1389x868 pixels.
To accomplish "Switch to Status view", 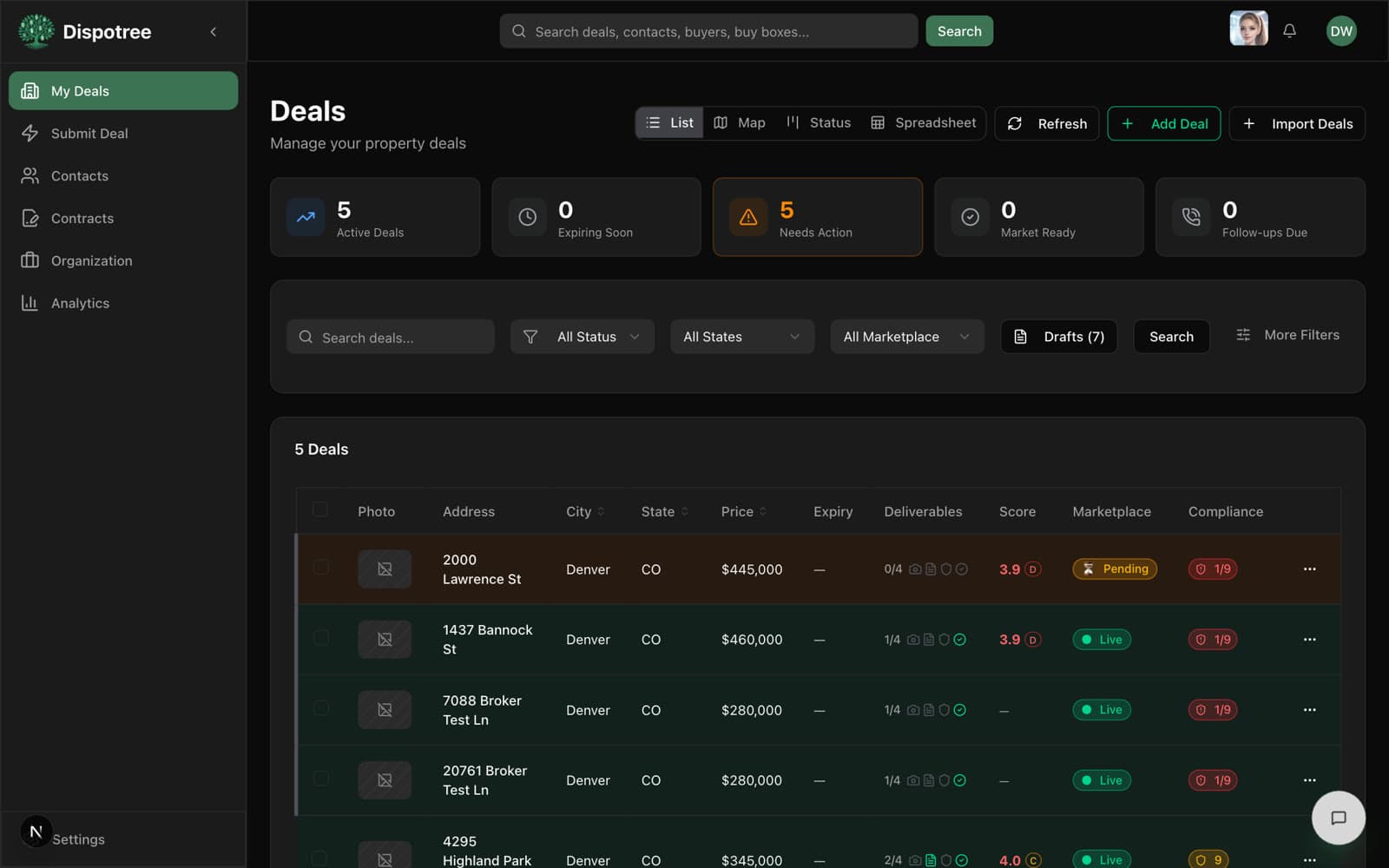I will pos(819,123).
